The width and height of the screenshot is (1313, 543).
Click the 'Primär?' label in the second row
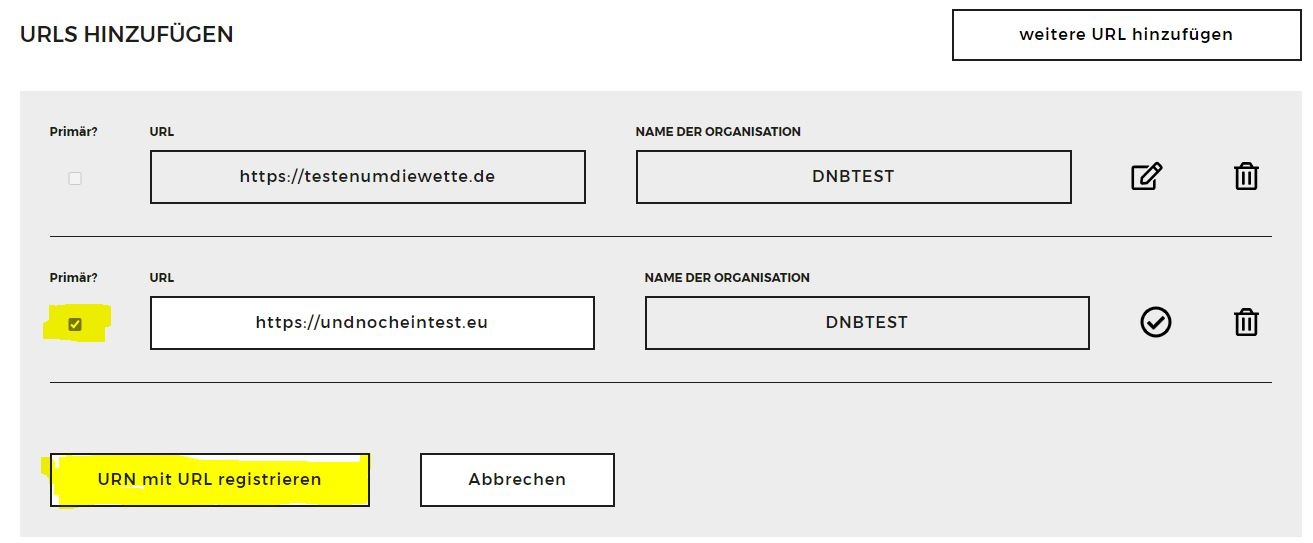pyautogui.click(x=74, y=278)
